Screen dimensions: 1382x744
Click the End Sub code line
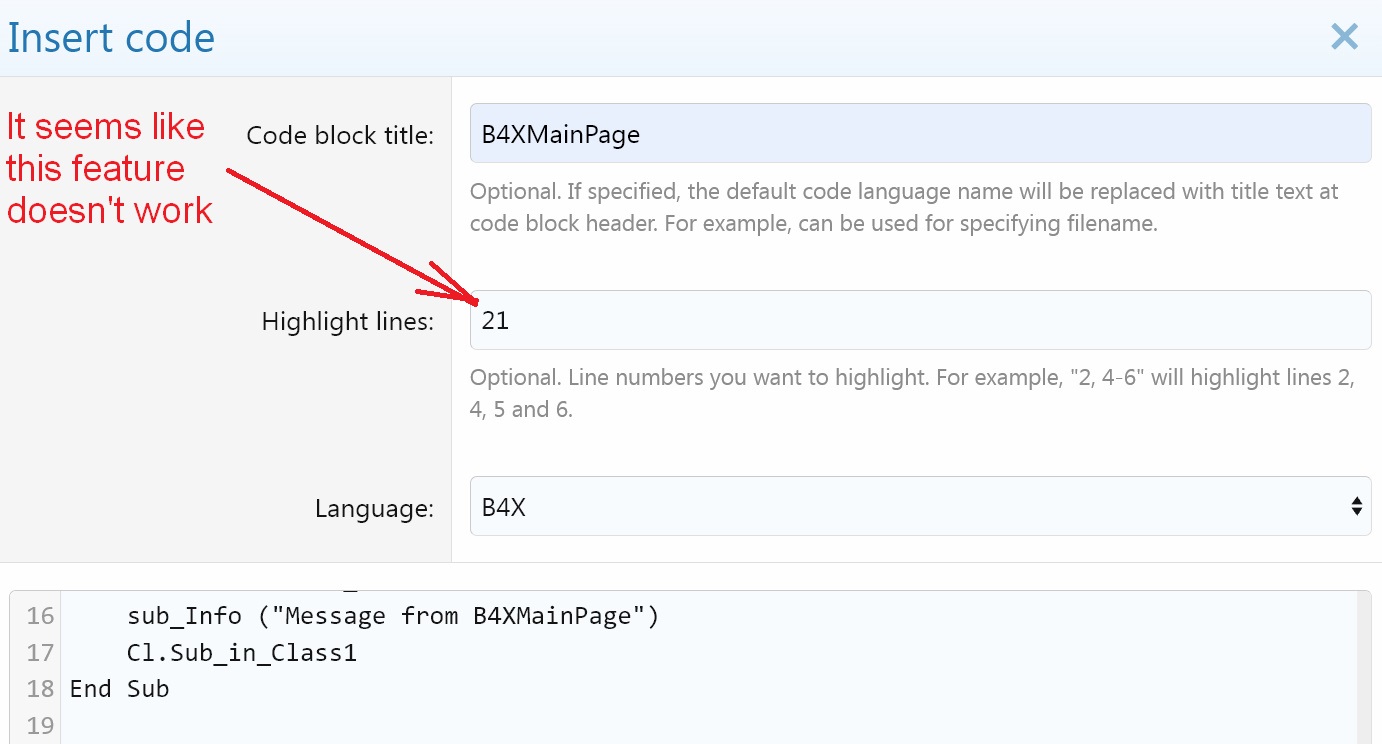coord(119,689)
